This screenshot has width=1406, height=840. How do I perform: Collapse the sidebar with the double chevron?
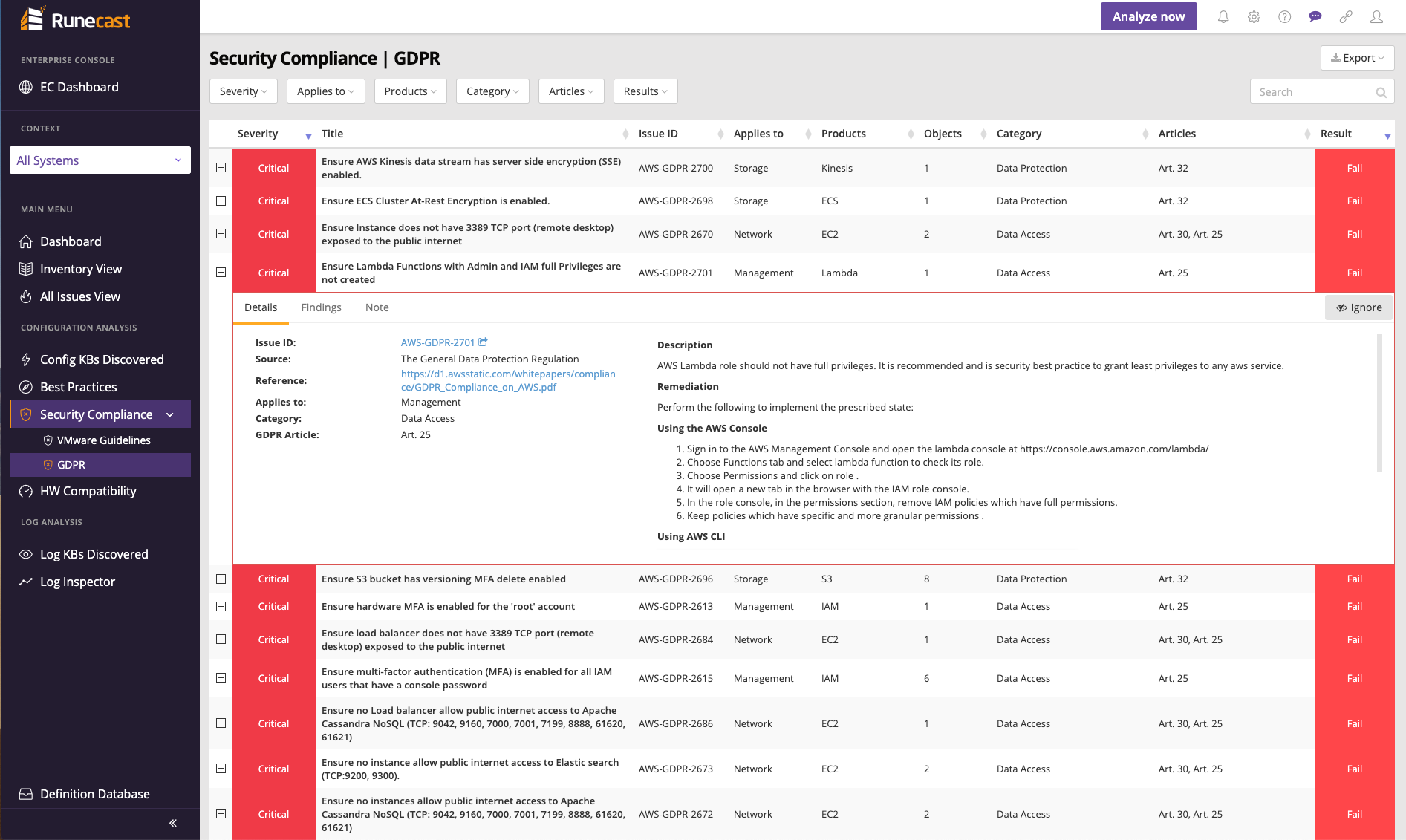(173, 823)
